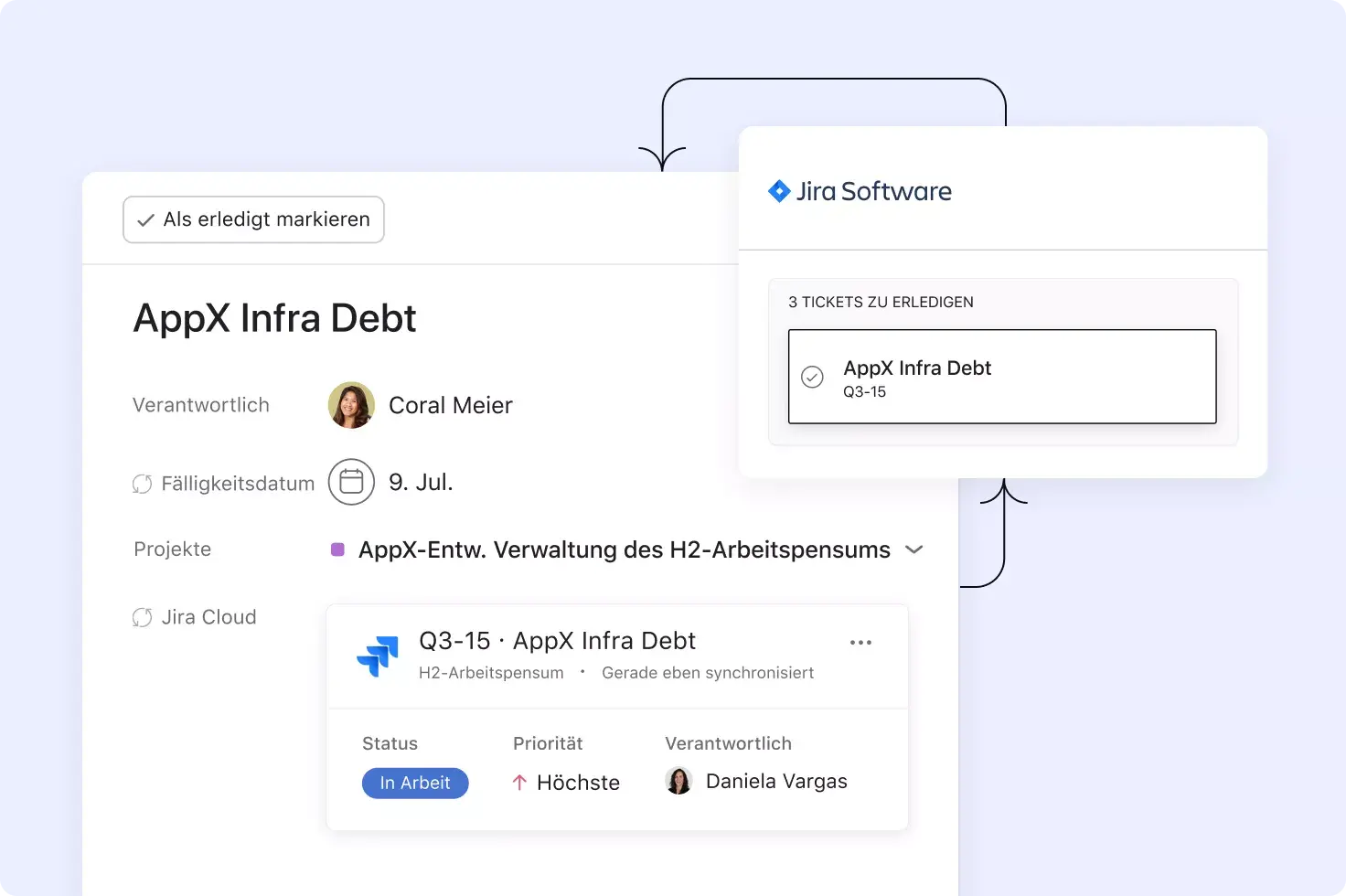The image size is (1346, 896).
Task: Click the 9. Jul. due date value
Action: click(x=421, y=482)
